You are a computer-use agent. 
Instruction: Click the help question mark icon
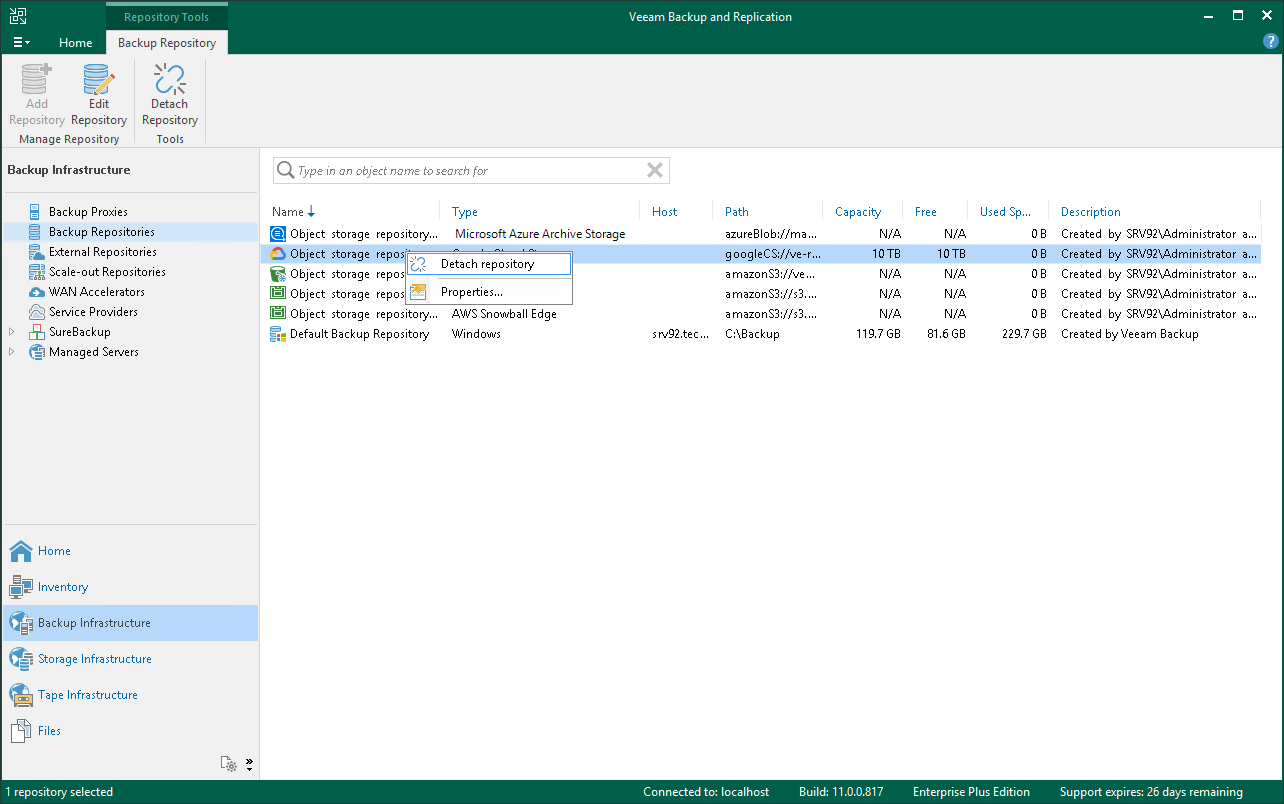pos(1270,42)
